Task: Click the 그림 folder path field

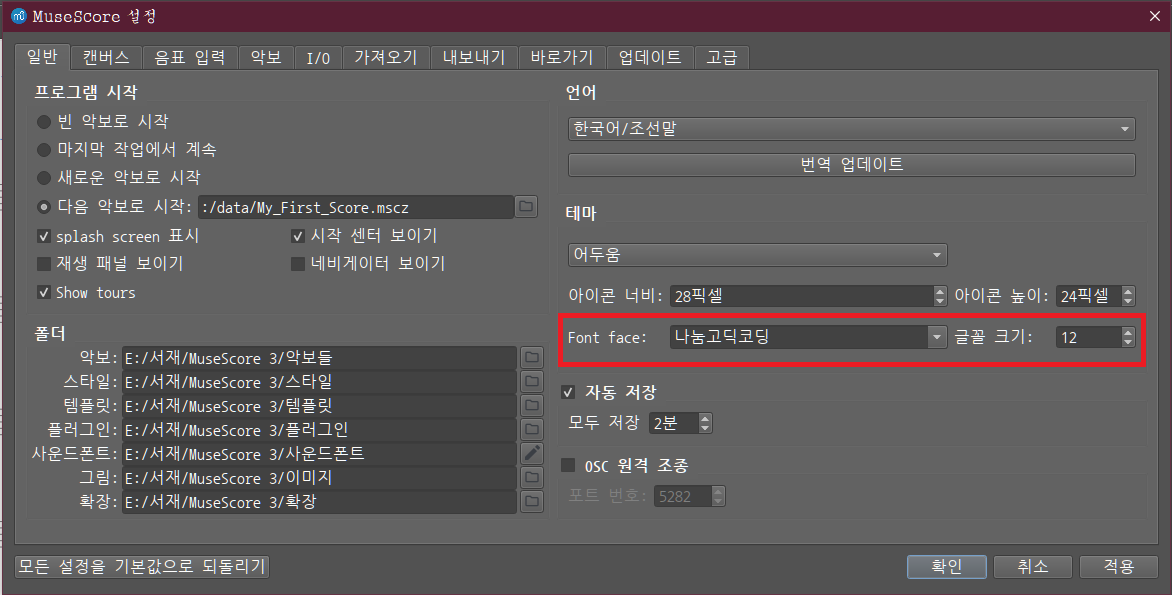Action: tap(319, 477)
